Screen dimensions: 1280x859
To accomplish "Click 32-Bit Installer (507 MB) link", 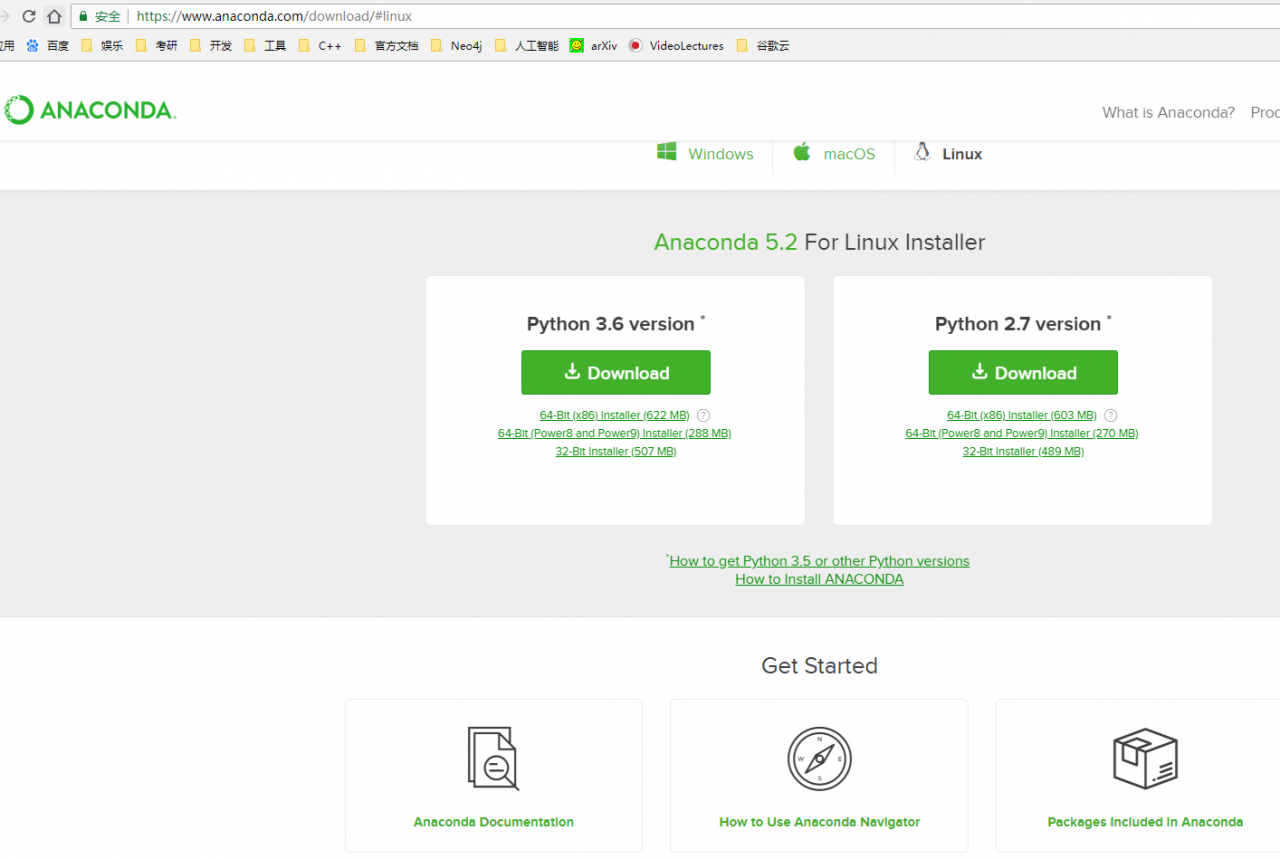I will (x=616, y=451).
